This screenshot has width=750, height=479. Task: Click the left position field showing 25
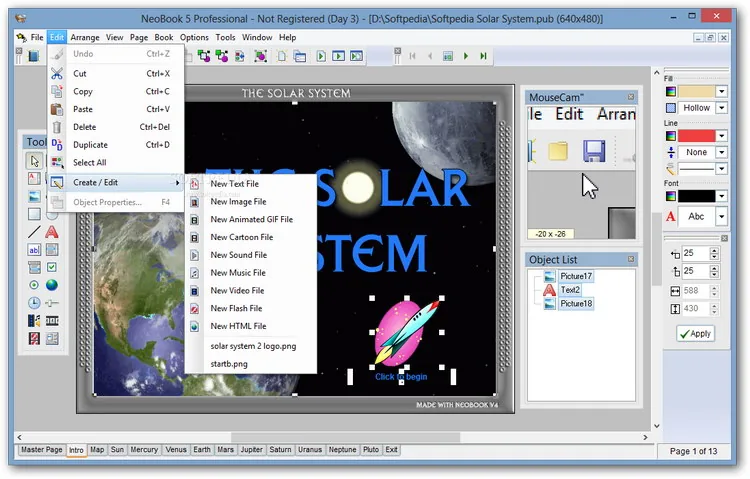click(695, 253)
